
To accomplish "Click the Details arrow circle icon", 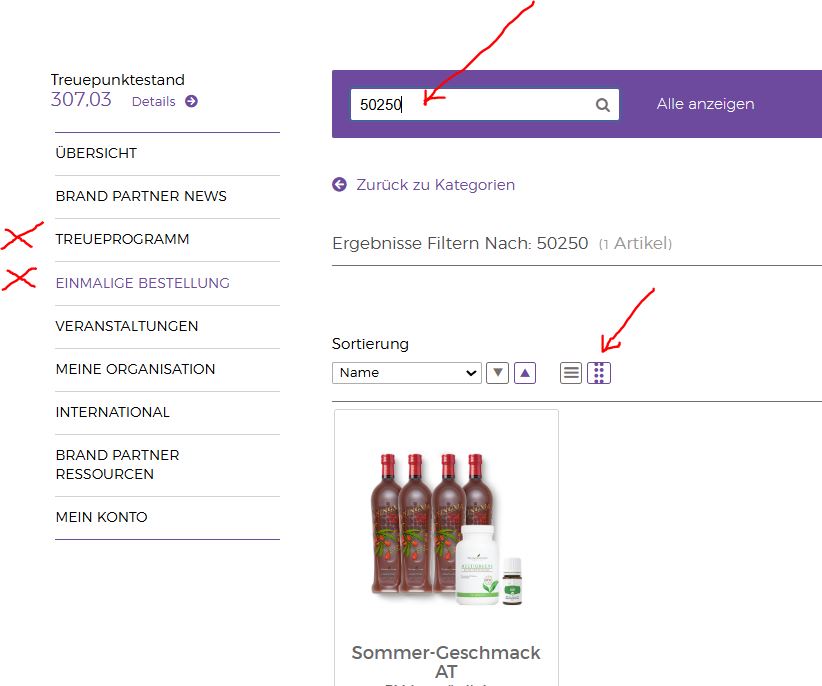I will coord(191,101).
